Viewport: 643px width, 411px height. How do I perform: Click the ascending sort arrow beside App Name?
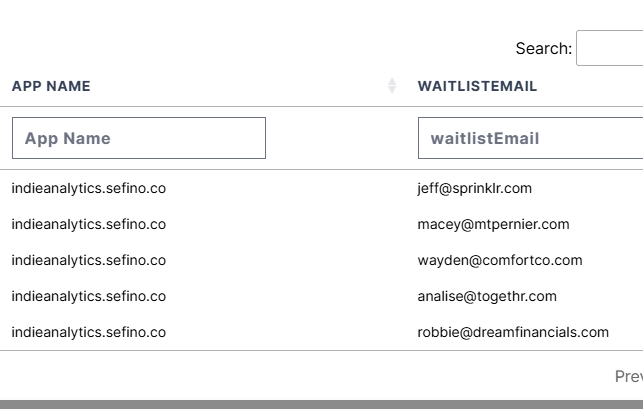(392, 82)
